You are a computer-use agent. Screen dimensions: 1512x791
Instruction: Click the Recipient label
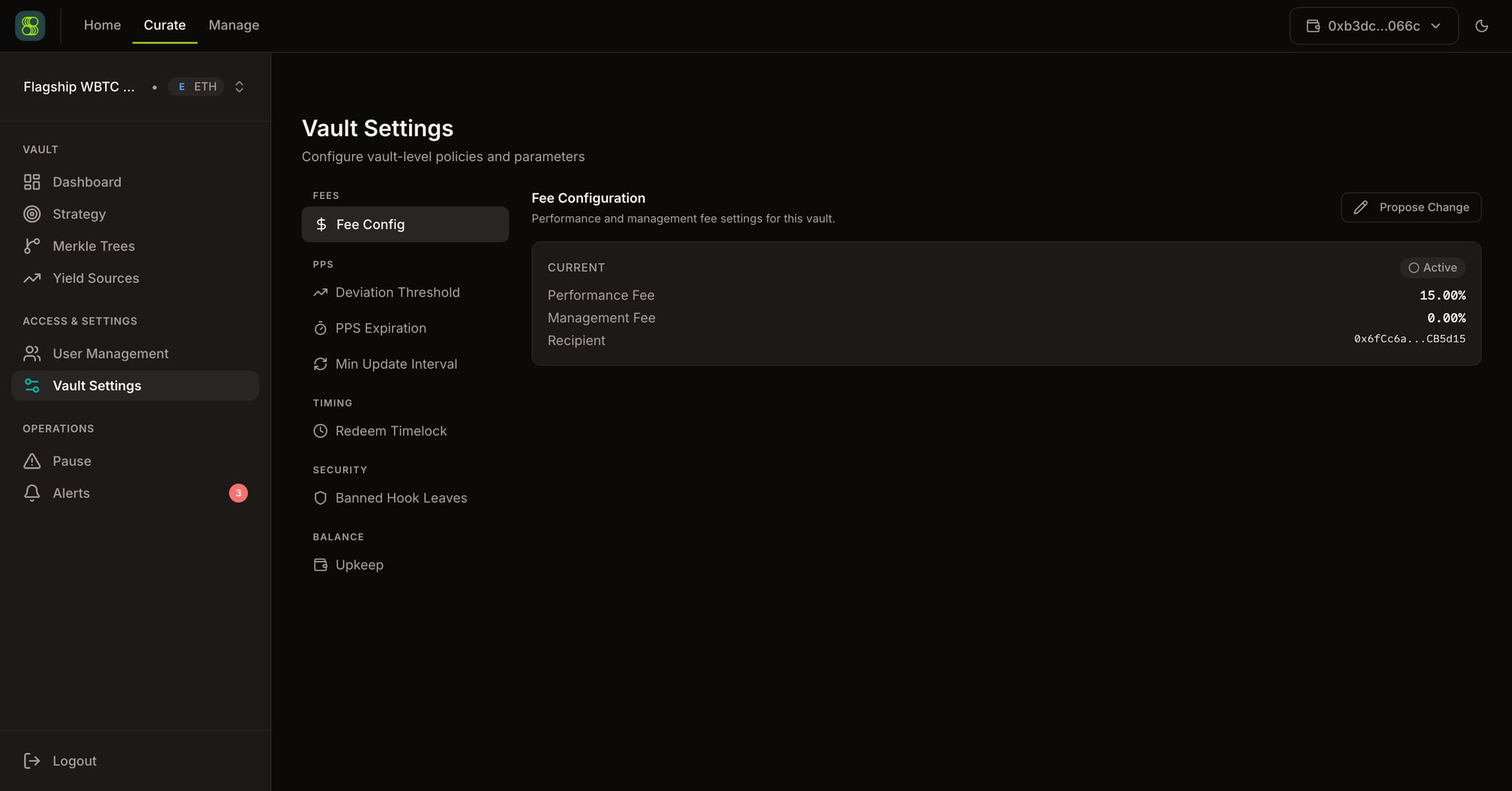pyautogui.click(x=576, y=340)
